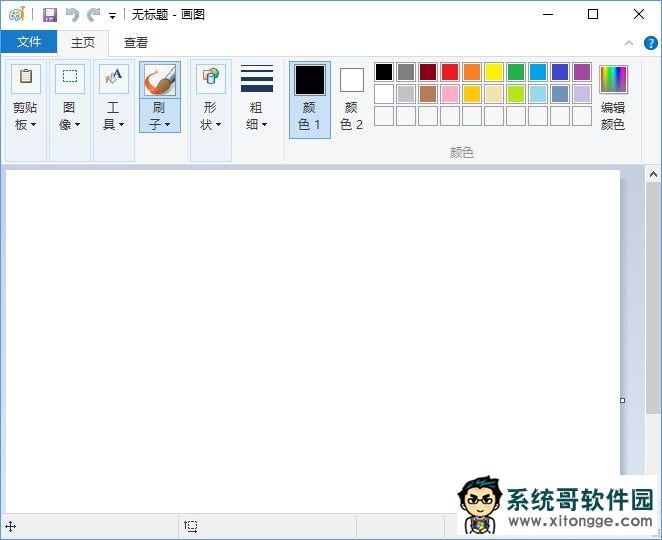Viewport: 662px width, 540px height.
Task: Pick the indigo color swatch
Action: [559, 72]
